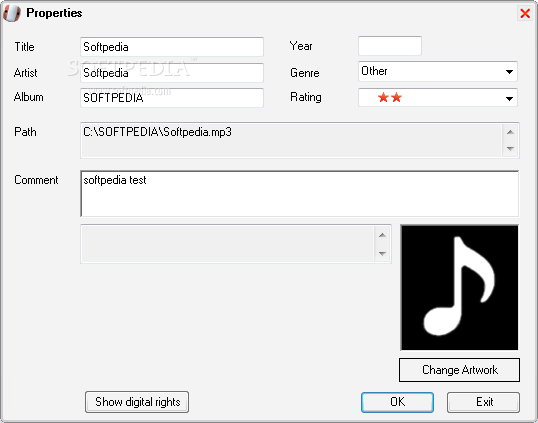Screen dimensions: 538x423
Task: Click the Path box scroll up arrow
Action: [x=510, y=132]
